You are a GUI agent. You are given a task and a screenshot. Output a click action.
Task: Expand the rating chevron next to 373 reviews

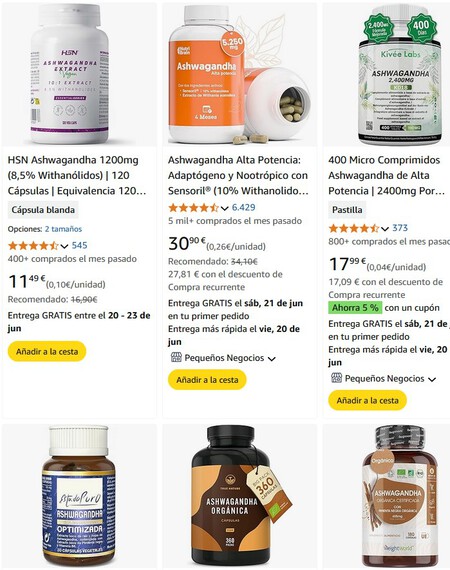tap(385, 229)
